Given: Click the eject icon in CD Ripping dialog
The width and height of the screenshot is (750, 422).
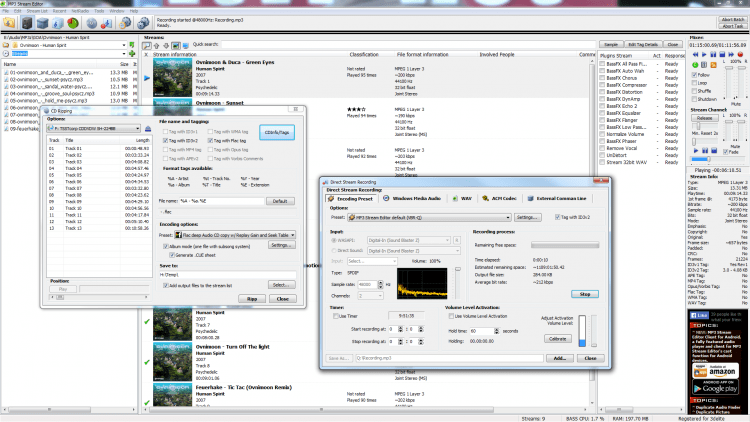Looking at the screenshot, I should click(148, 129).
